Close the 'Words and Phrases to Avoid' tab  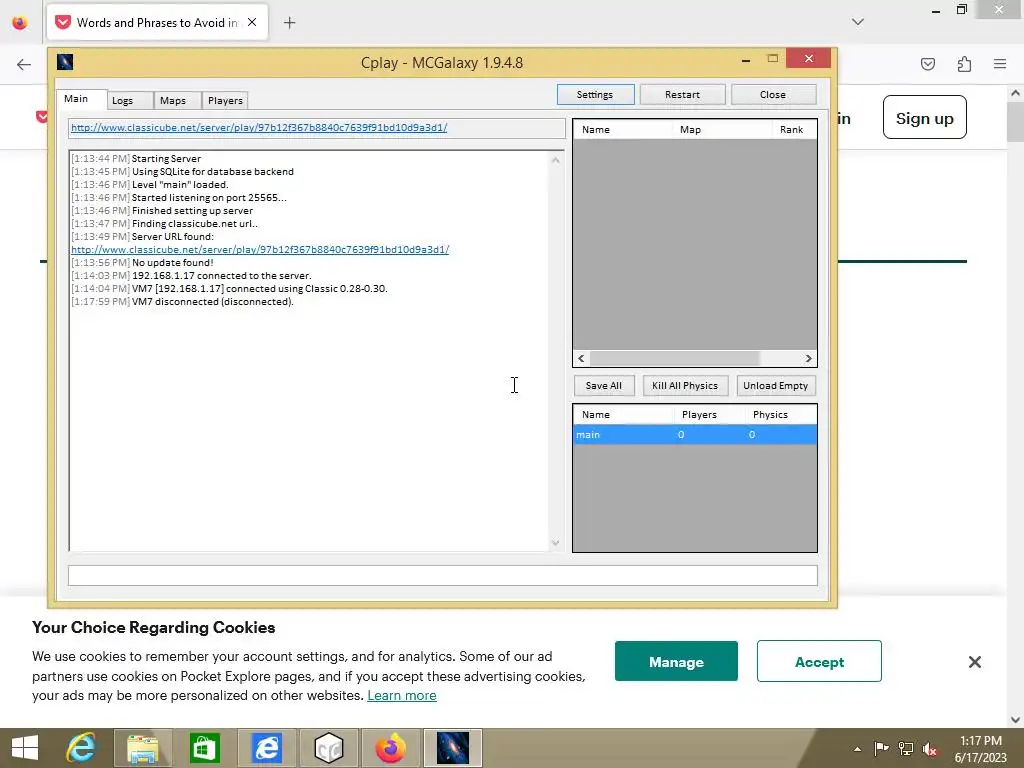click(x=252, y=22)
